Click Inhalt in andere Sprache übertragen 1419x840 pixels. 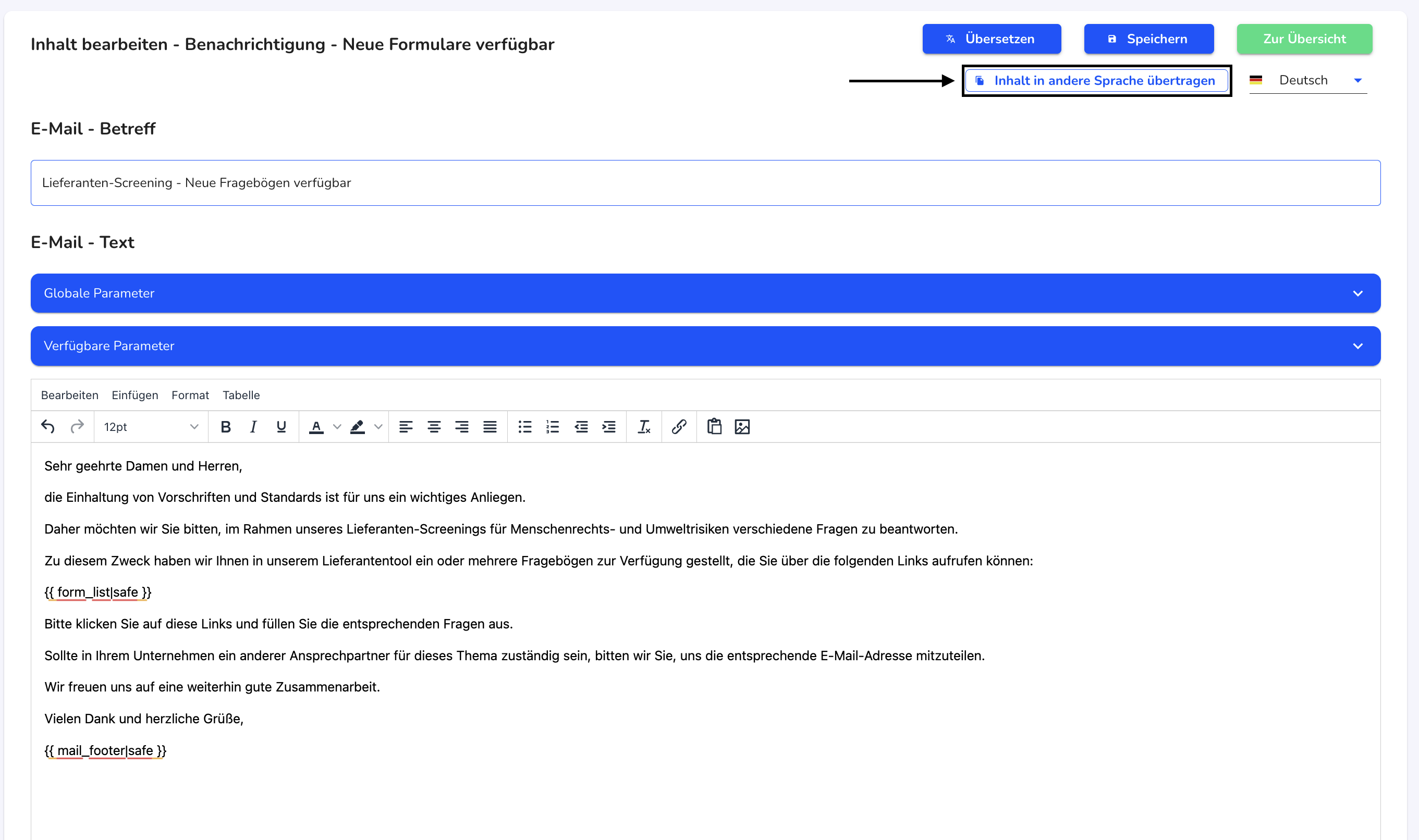1096,81
